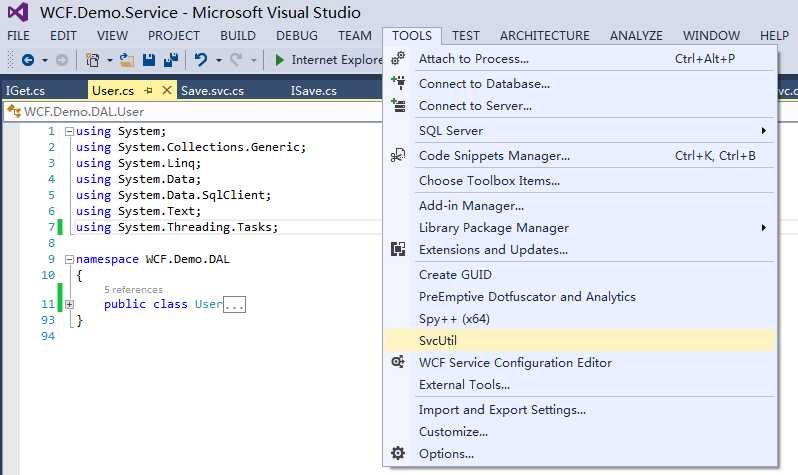Screen dimensions: 798x475
Task: Choose Options at bottom of Tools menu
Action: [x=446, y=454]
